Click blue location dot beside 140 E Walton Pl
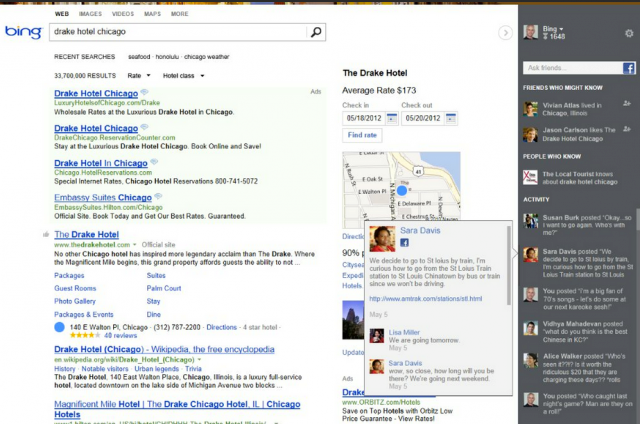 tap(60, 327)
